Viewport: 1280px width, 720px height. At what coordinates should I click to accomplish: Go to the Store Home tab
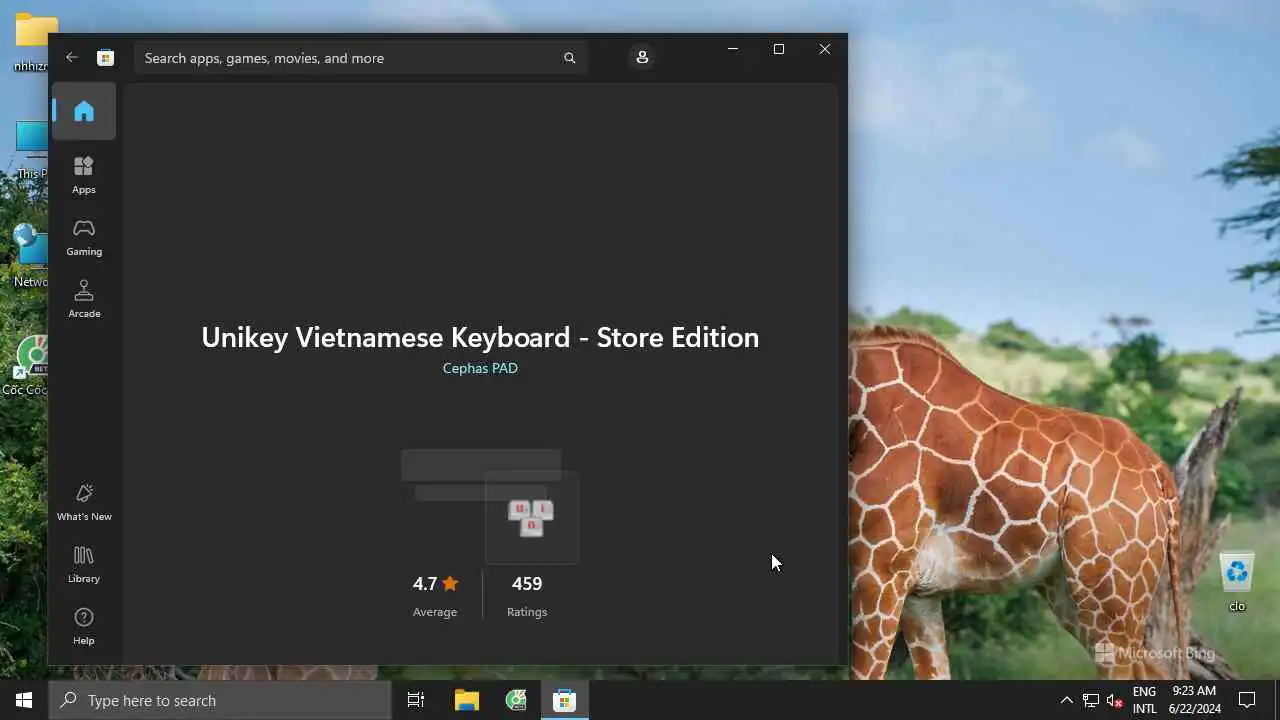point(84,111)
